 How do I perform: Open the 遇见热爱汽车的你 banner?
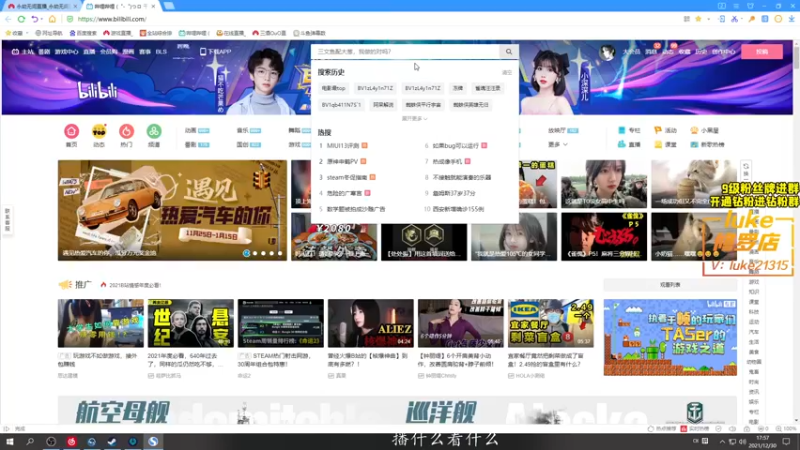(172, 210)
